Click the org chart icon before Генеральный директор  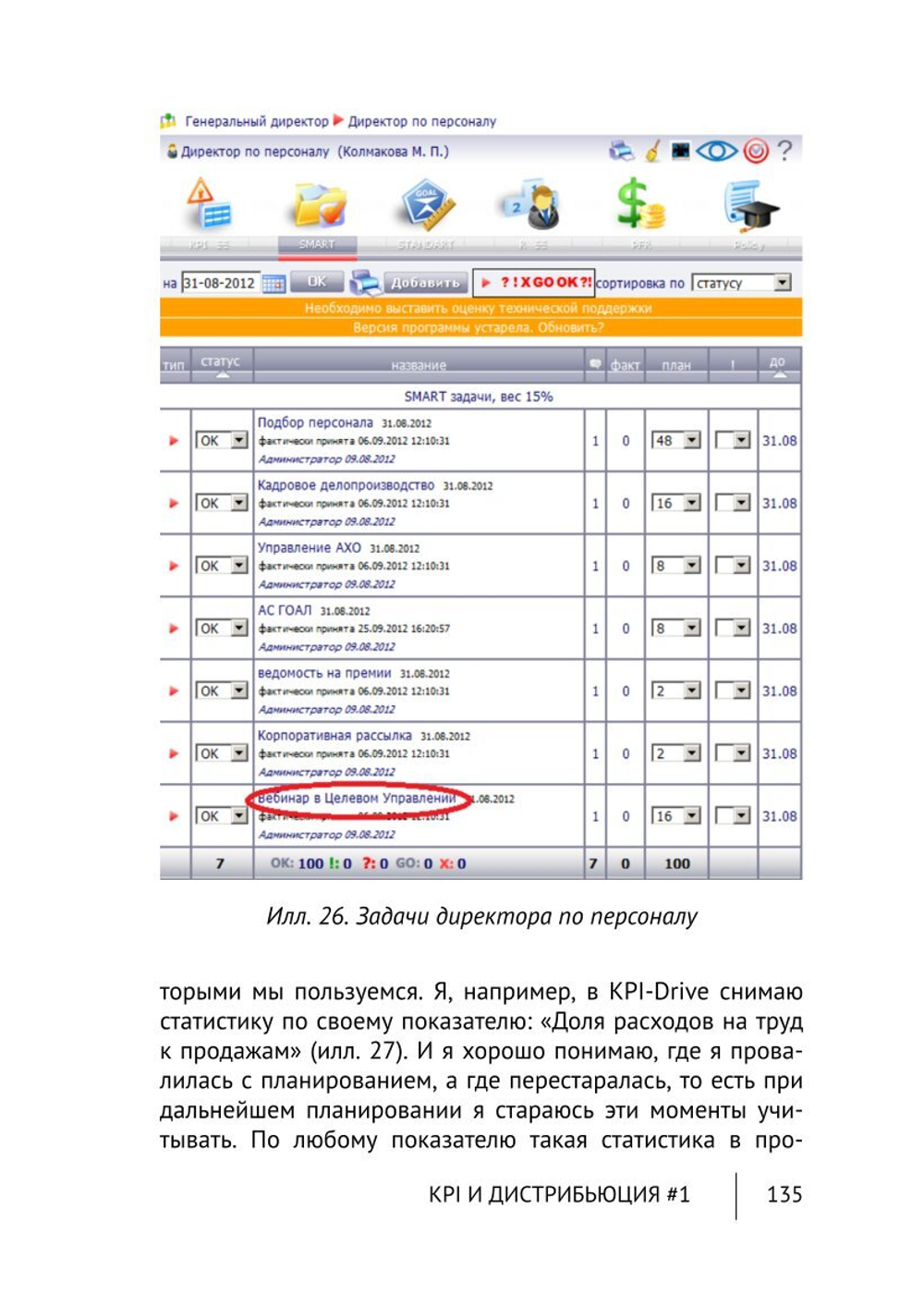click(168, 121)
